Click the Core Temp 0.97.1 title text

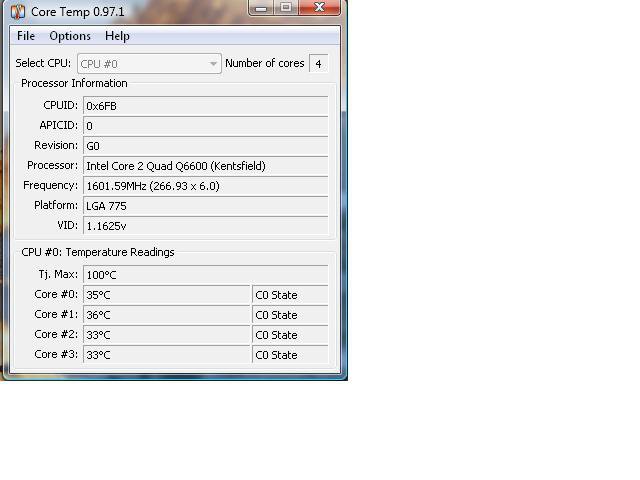point(78,12)
